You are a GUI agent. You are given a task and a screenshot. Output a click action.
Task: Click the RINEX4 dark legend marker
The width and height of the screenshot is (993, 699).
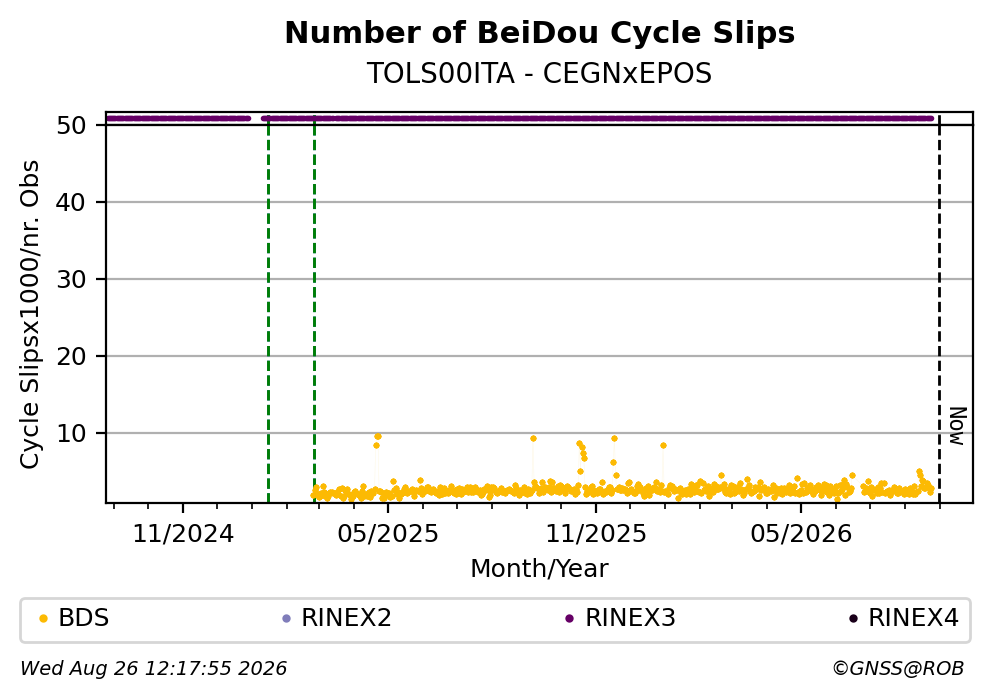[x=853, y=619]
